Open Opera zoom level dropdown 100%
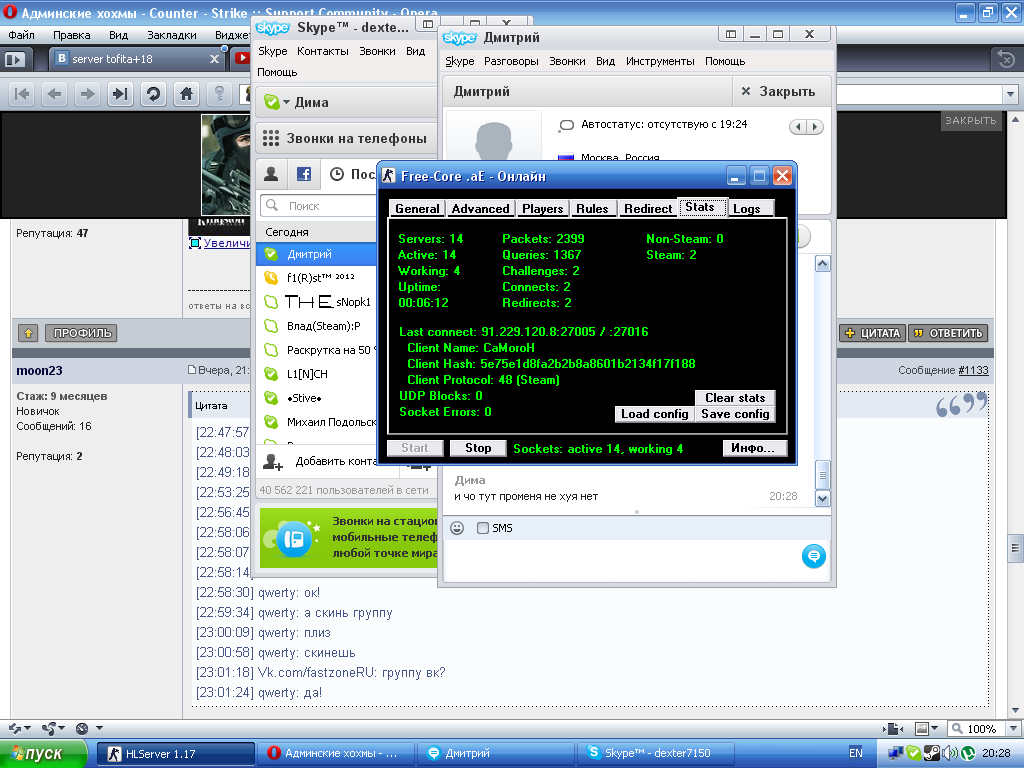1024x768 pixels. point(1014,728)
